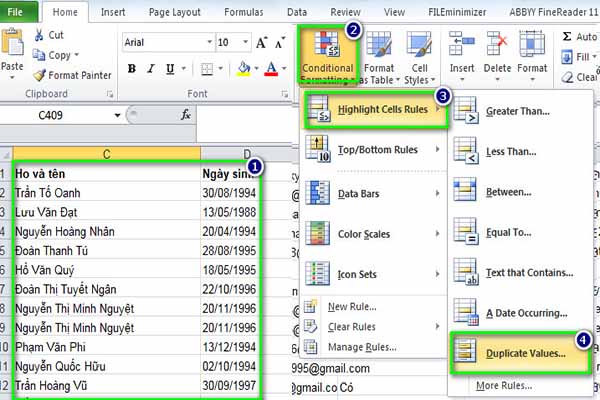Open the Font Color dropdown arrow
The width and height of the screenshot is (600, 400).
tap(284, 69)
